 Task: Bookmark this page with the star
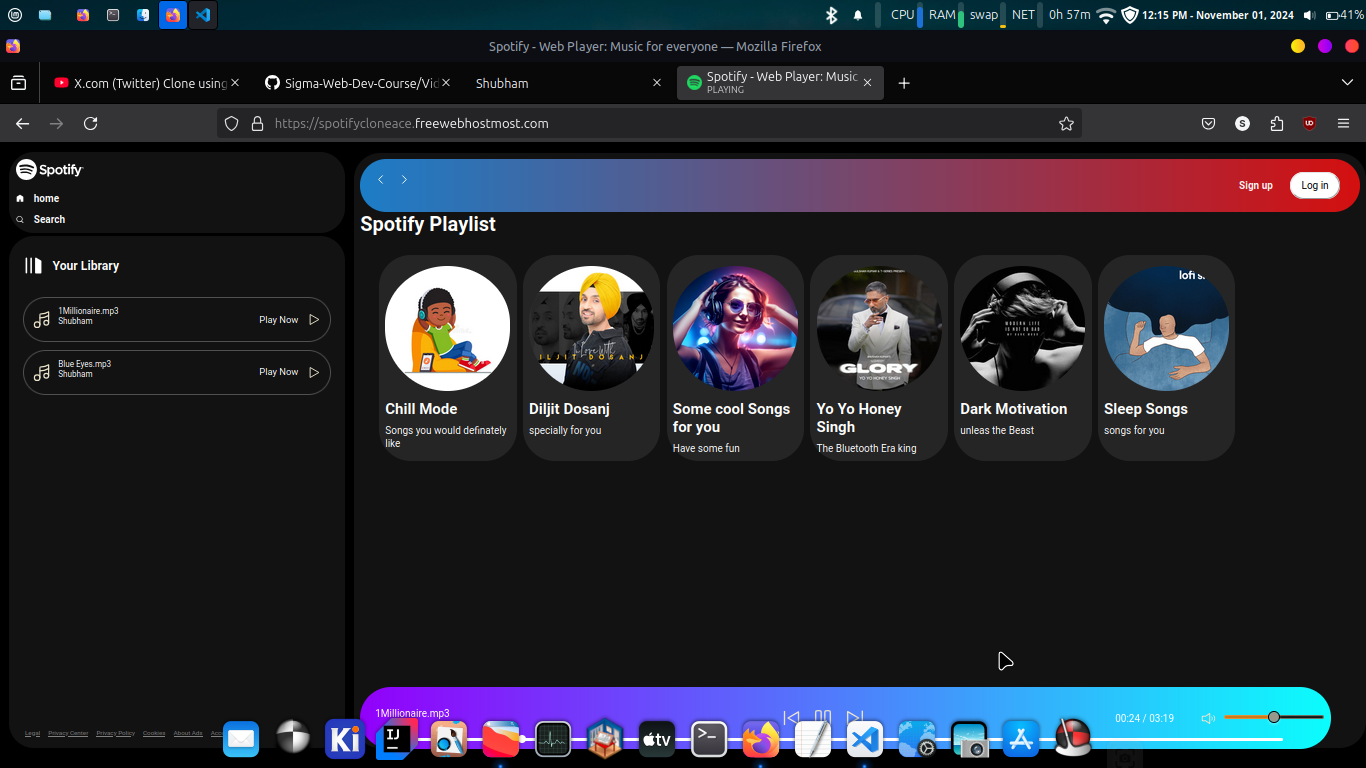point(1066,123)
